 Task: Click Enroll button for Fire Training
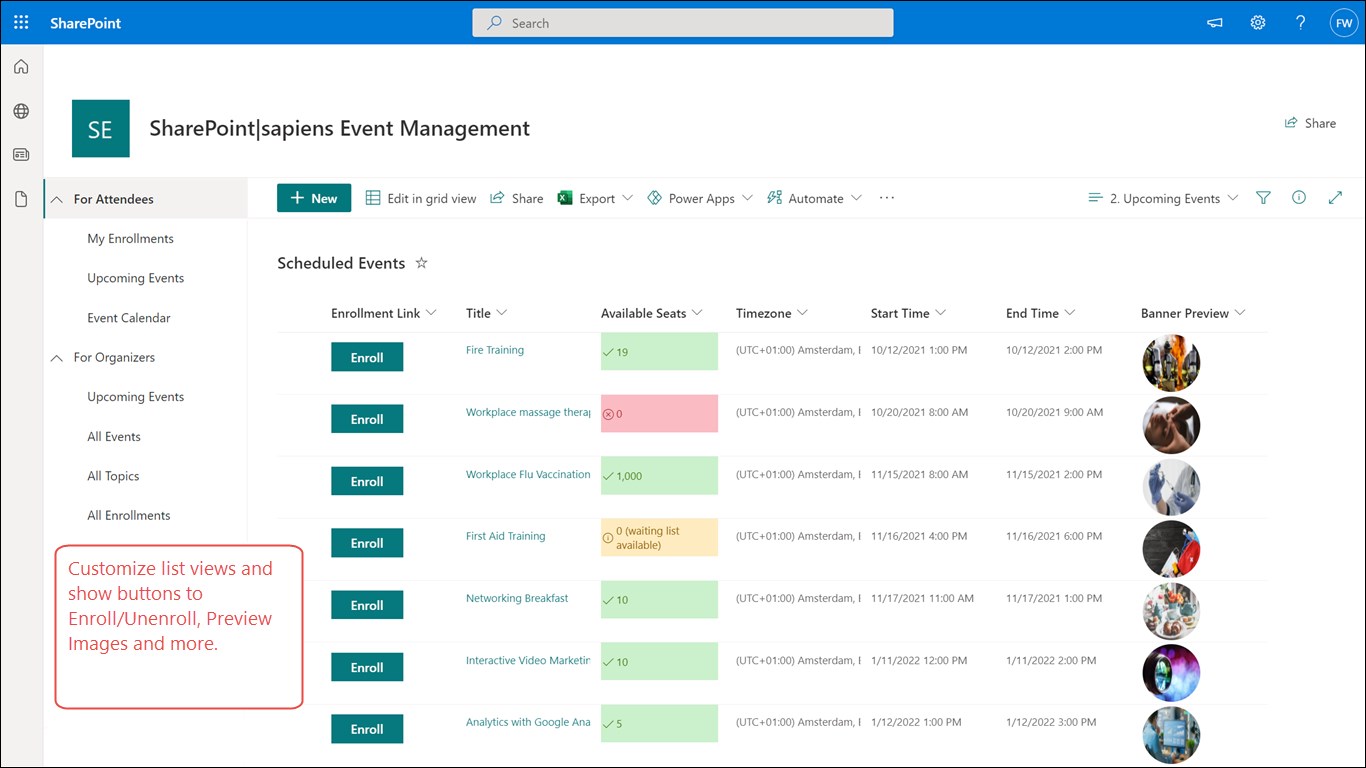[x=367, y=357]
